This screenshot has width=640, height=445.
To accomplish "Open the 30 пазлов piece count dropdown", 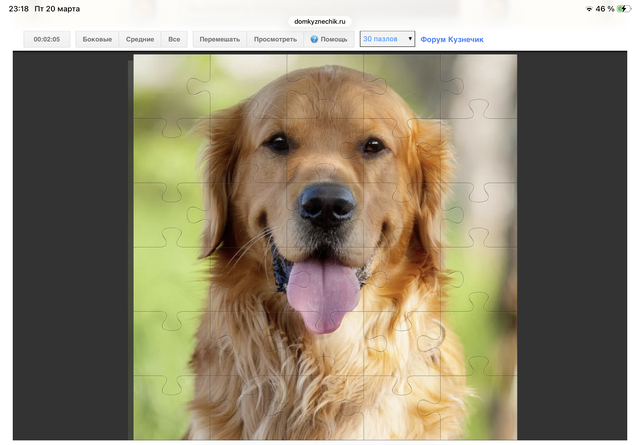I will click(387, 39).
